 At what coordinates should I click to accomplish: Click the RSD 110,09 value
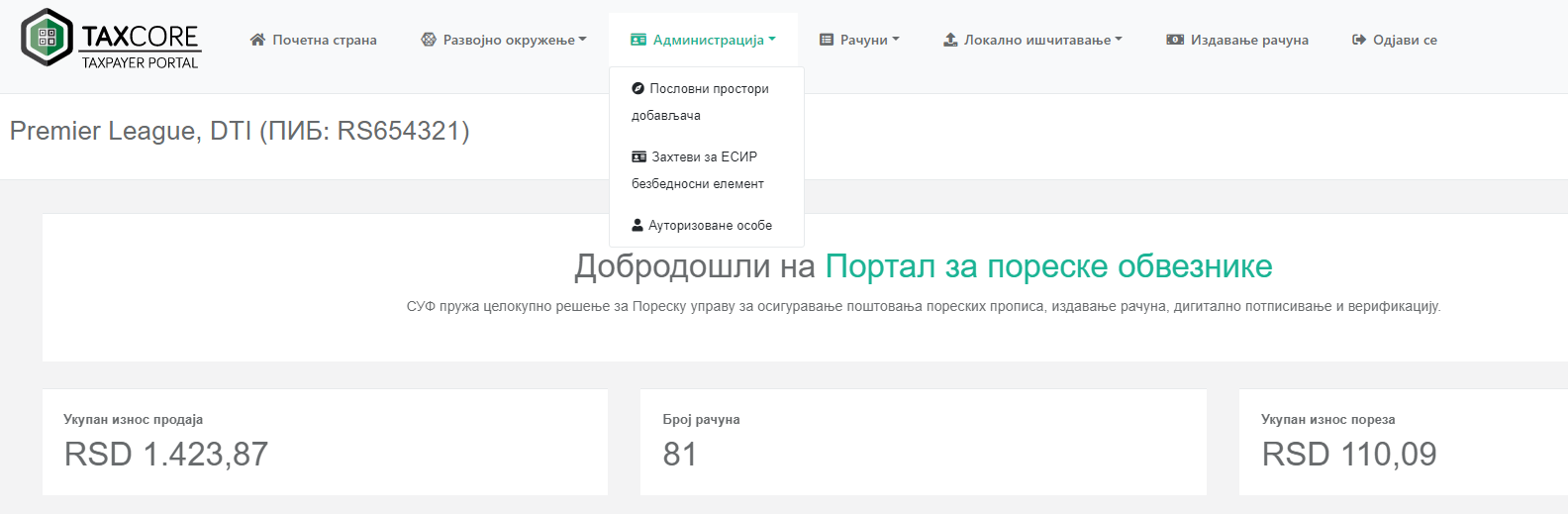(1349, 454)
